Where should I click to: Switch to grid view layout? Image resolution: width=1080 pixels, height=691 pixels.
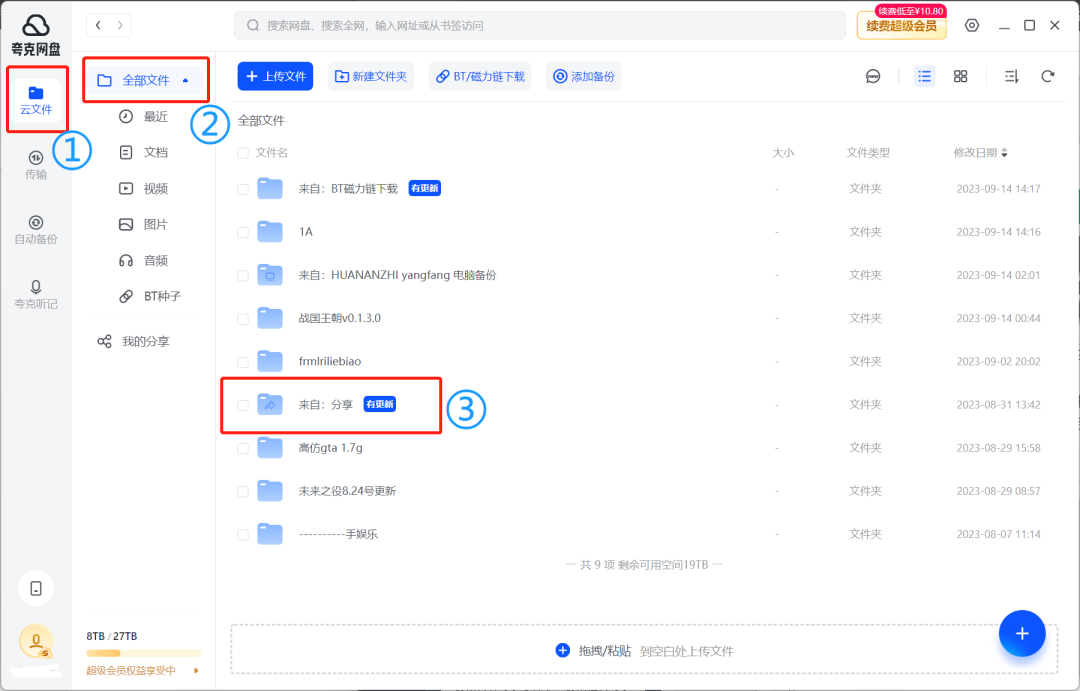click(960, 75)
